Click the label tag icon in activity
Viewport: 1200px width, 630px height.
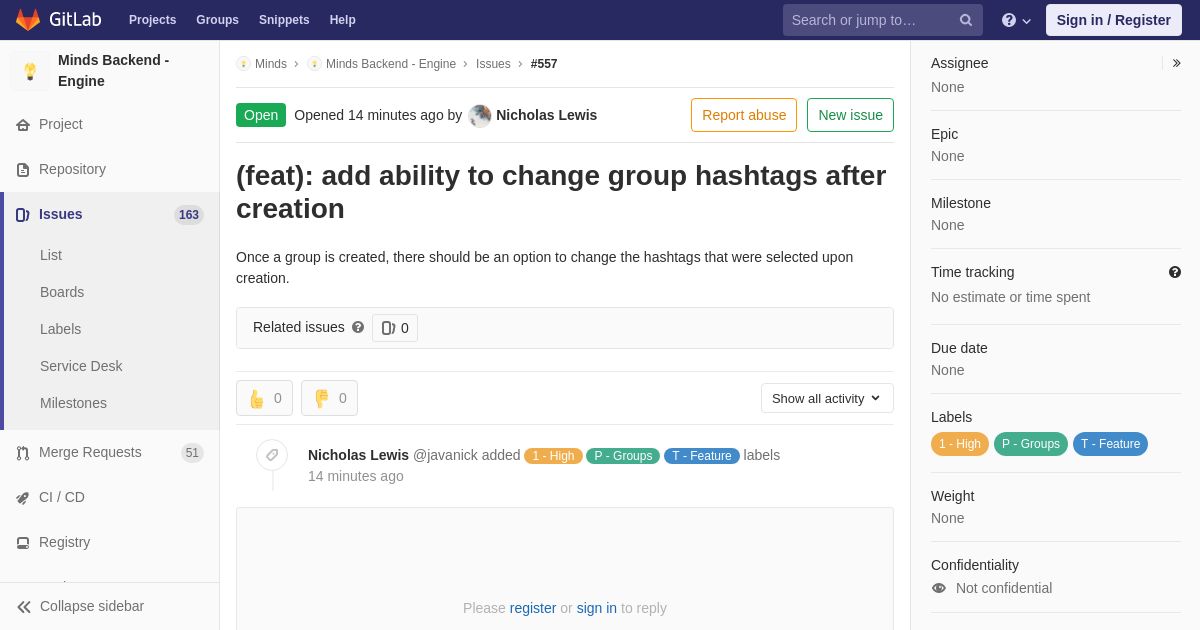(272, 455)
